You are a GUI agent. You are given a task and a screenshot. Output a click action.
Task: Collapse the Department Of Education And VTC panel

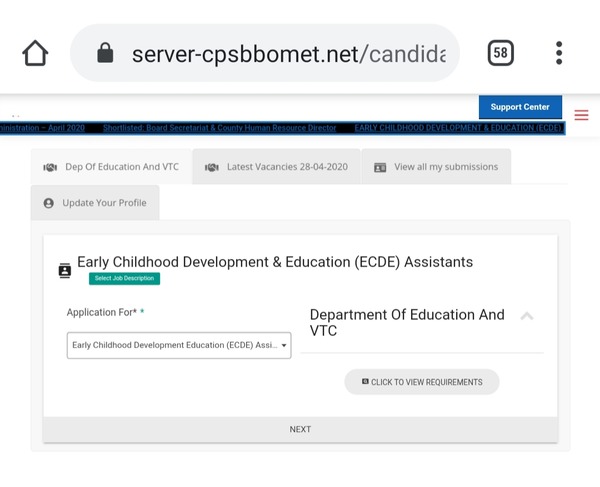(527, 316)
